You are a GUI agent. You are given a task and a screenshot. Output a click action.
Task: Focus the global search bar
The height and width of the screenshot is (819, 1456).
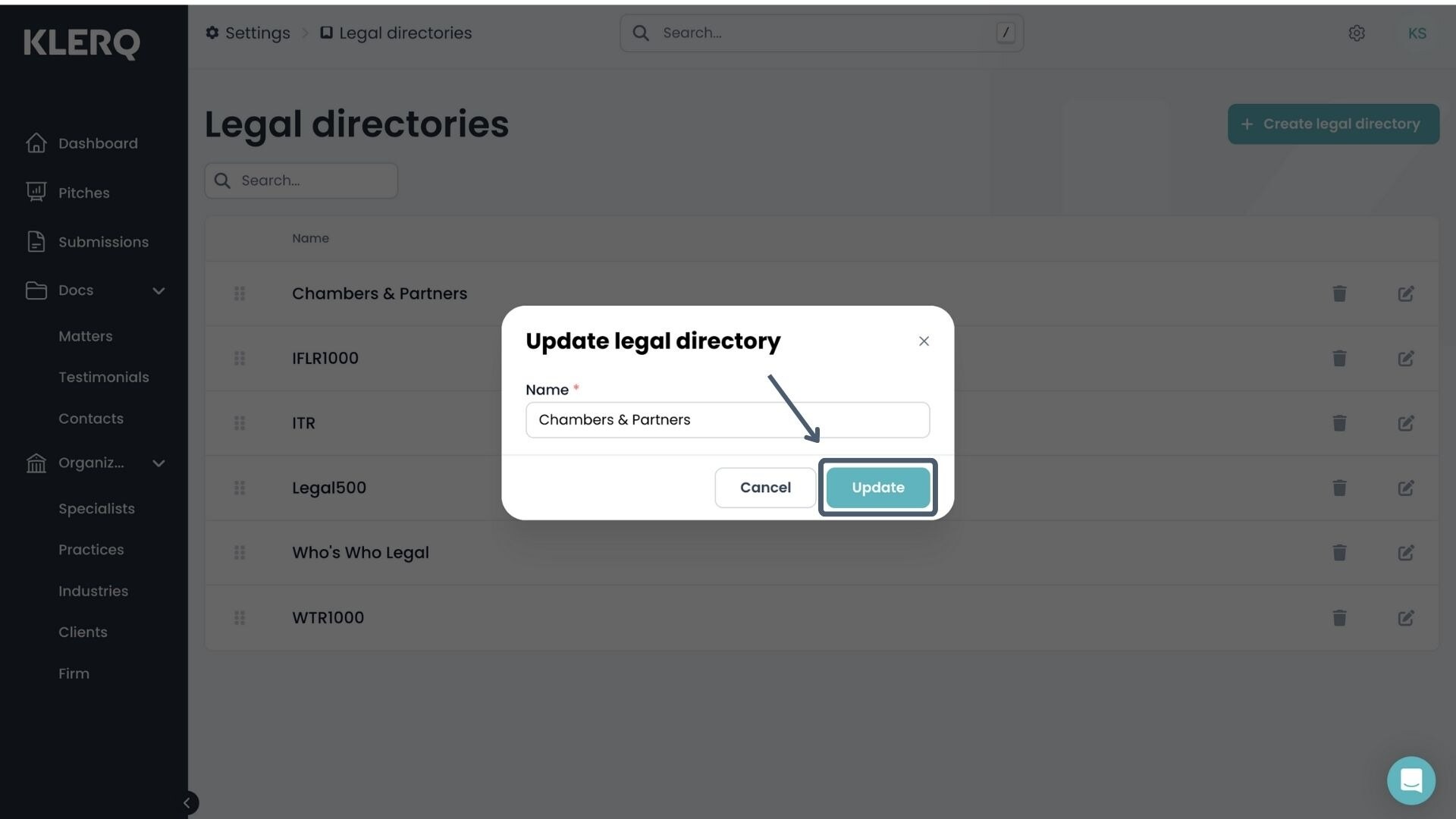[x=821, y=33]
